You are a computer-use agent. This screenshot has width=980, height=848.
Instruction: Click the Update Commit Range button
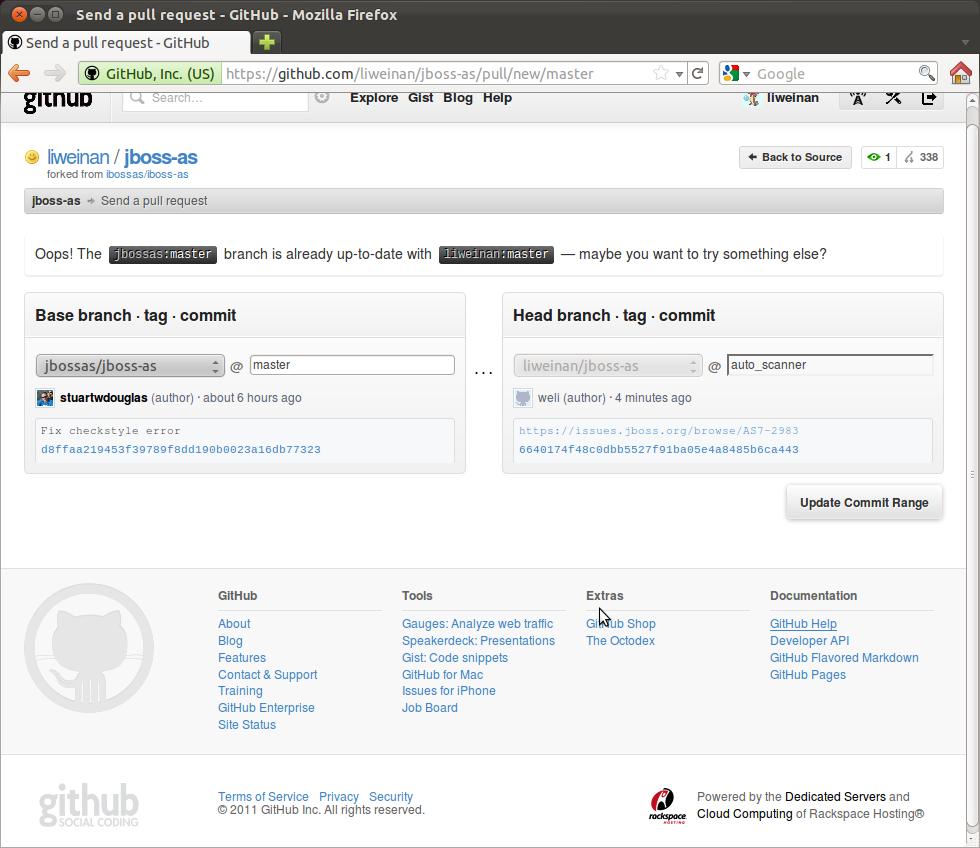[x=864, y=502]
